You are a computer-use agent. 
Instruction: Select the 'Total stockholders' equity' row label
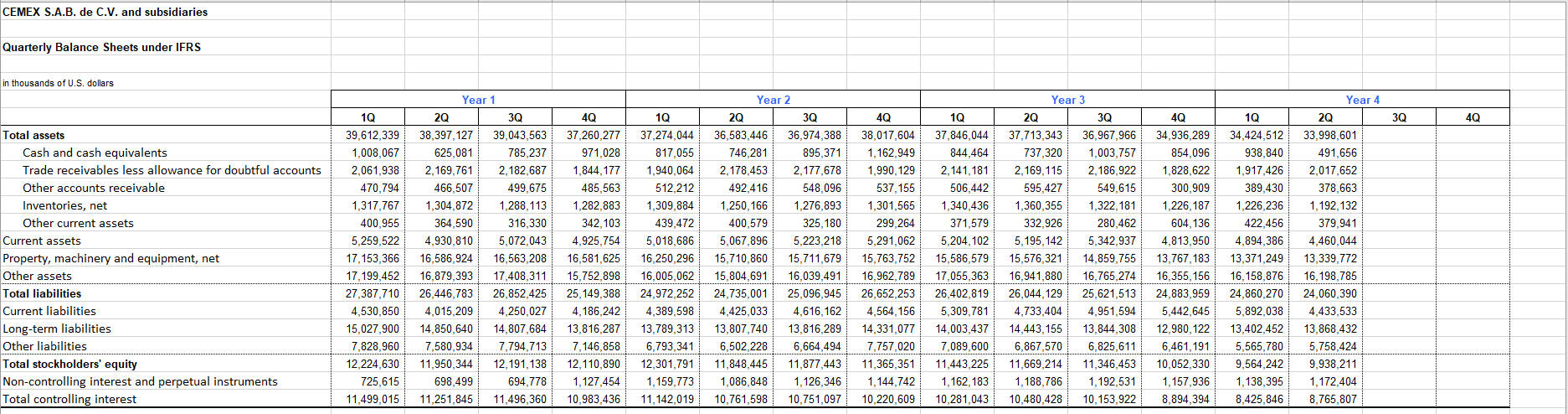coord(69,364)
